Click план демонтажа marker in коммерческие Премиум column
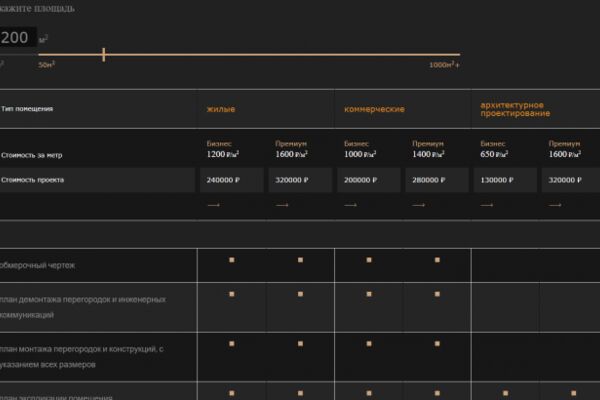This screenshot has width=600, height=400. point(437,294)
